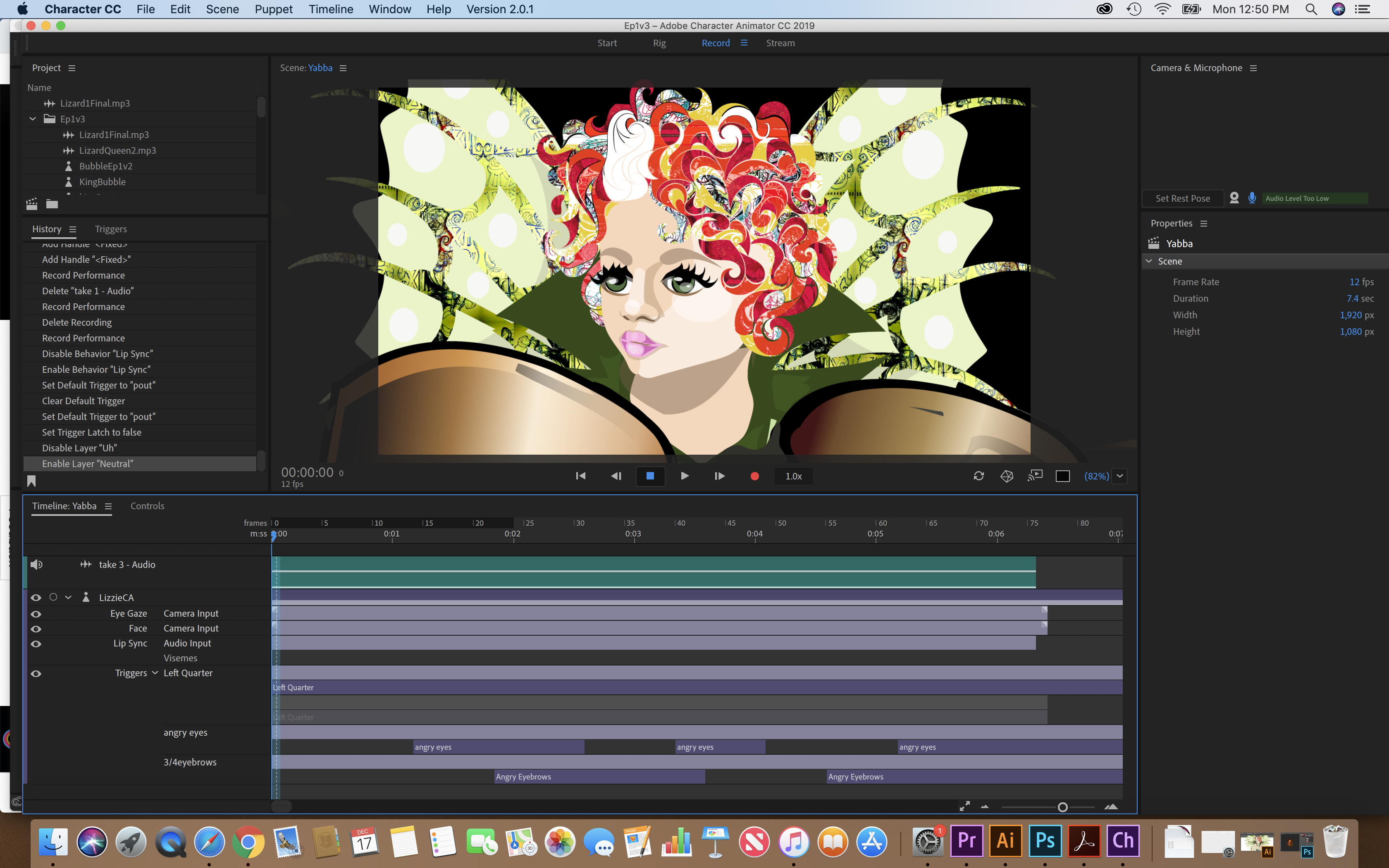Viewport: 1389px width, 868px height.
Task: Open Project panel menu icon
Action: [x=72, y=68]
